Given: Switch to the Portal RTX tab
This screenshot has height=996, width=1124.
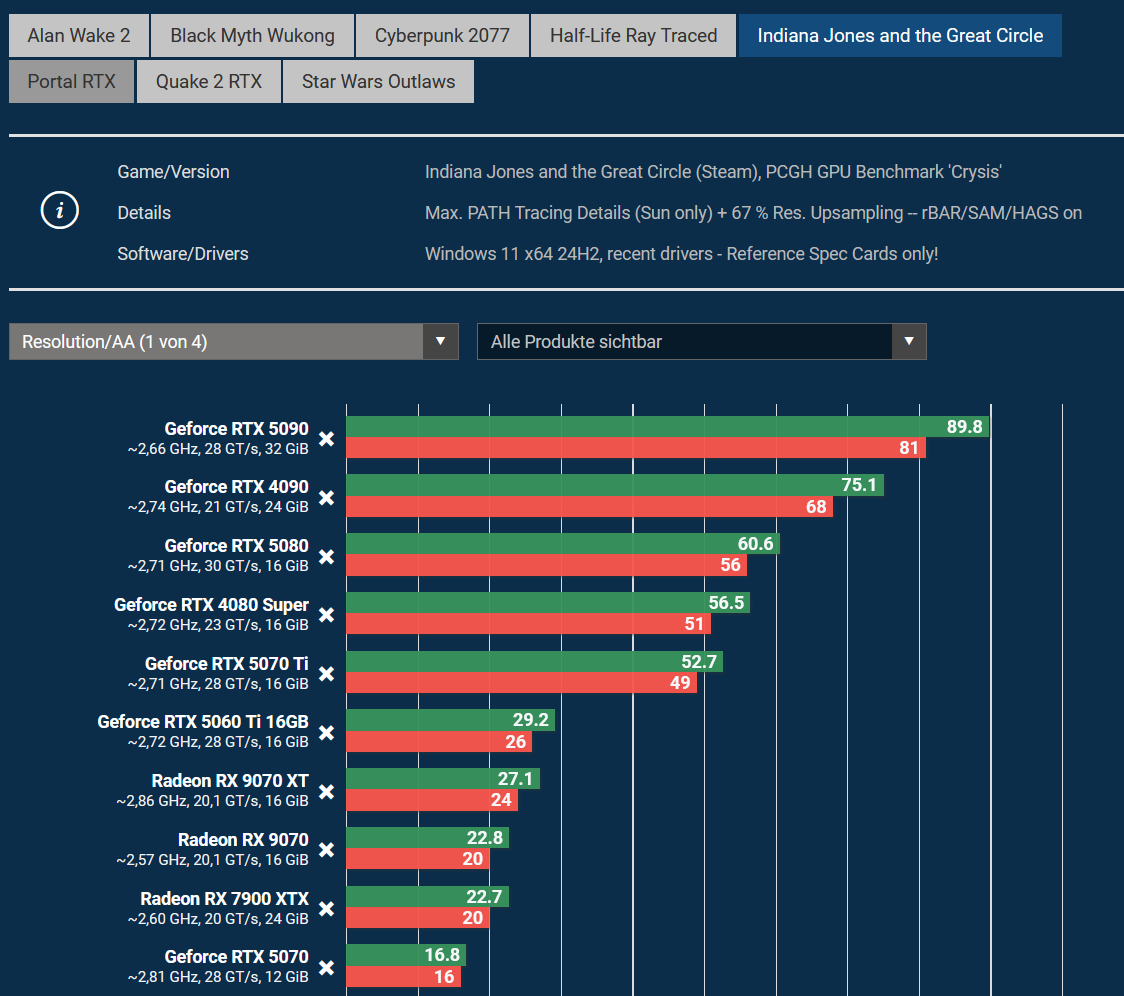Looking at the screenshot, I should (x=71, y=81).
